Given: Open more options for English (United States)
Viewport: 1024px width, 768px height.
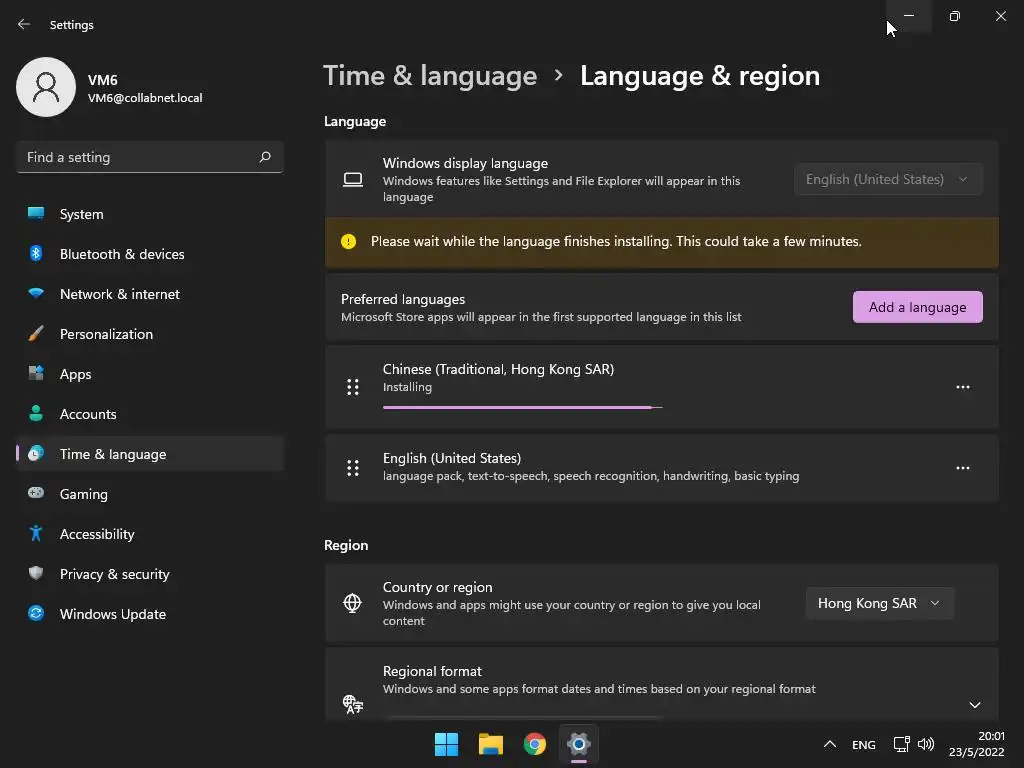Looking at the screenshot, I should [963, 468].
